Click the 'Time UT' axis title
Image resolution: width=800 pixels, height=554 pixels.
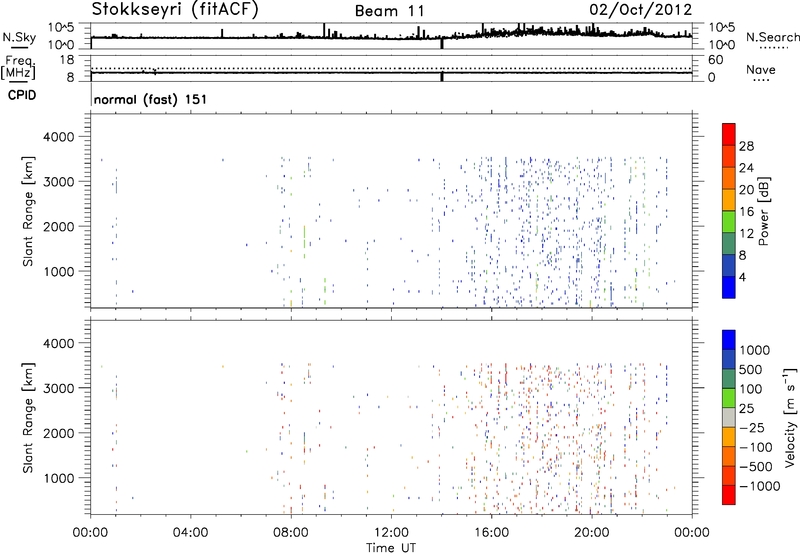click(x=391, y=548)
